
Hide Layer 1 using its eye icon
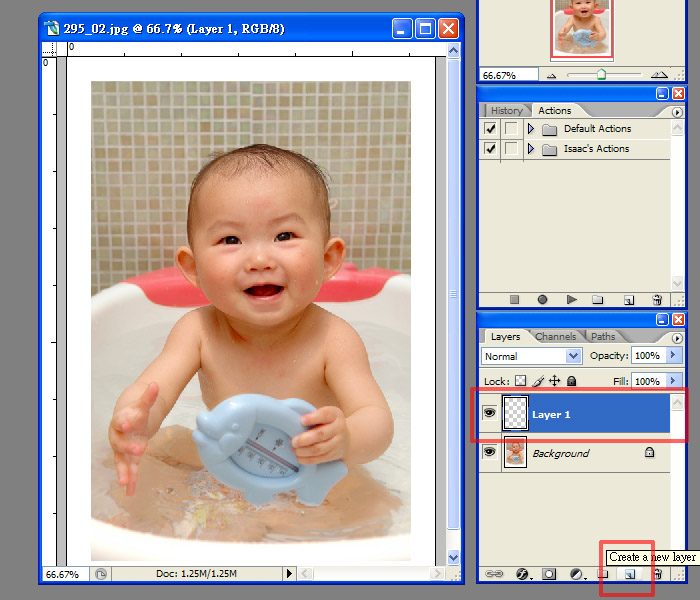[x=490, y=413]
